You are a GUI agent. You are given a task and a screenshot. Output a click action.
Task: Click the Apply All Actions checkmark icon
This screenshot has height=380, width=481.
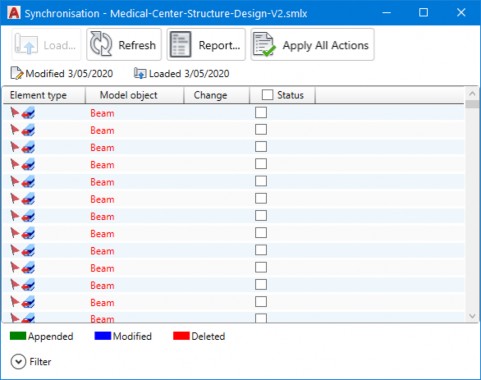click(264, 44)
